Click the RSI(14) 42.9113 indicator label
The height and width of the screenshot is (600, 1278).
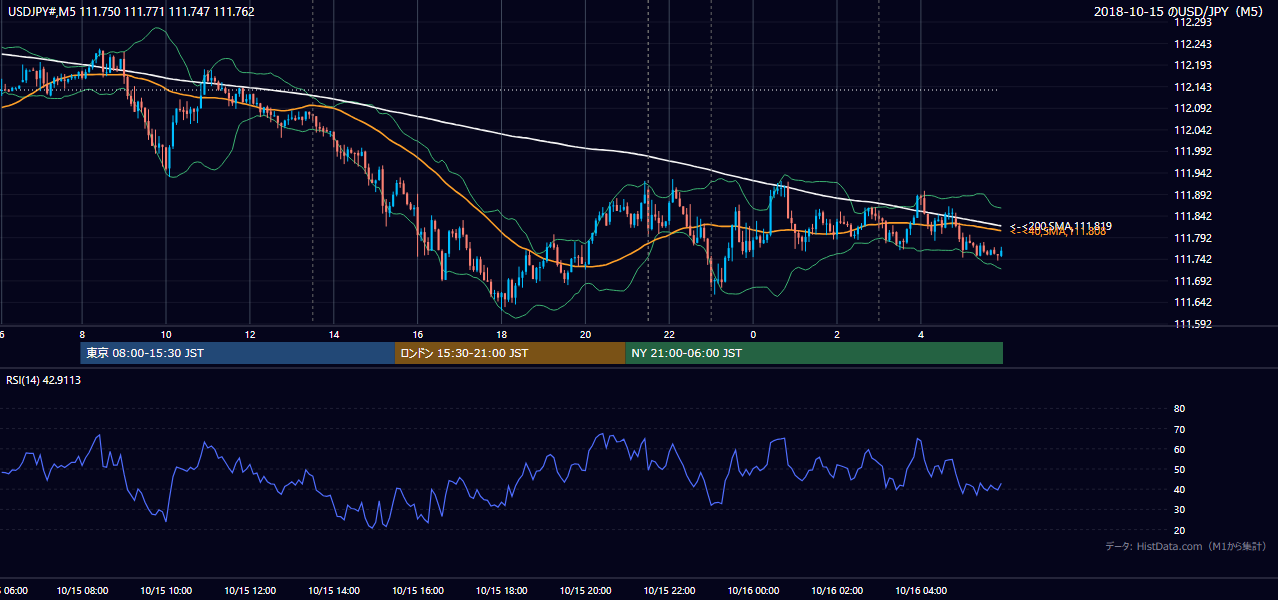44,381
